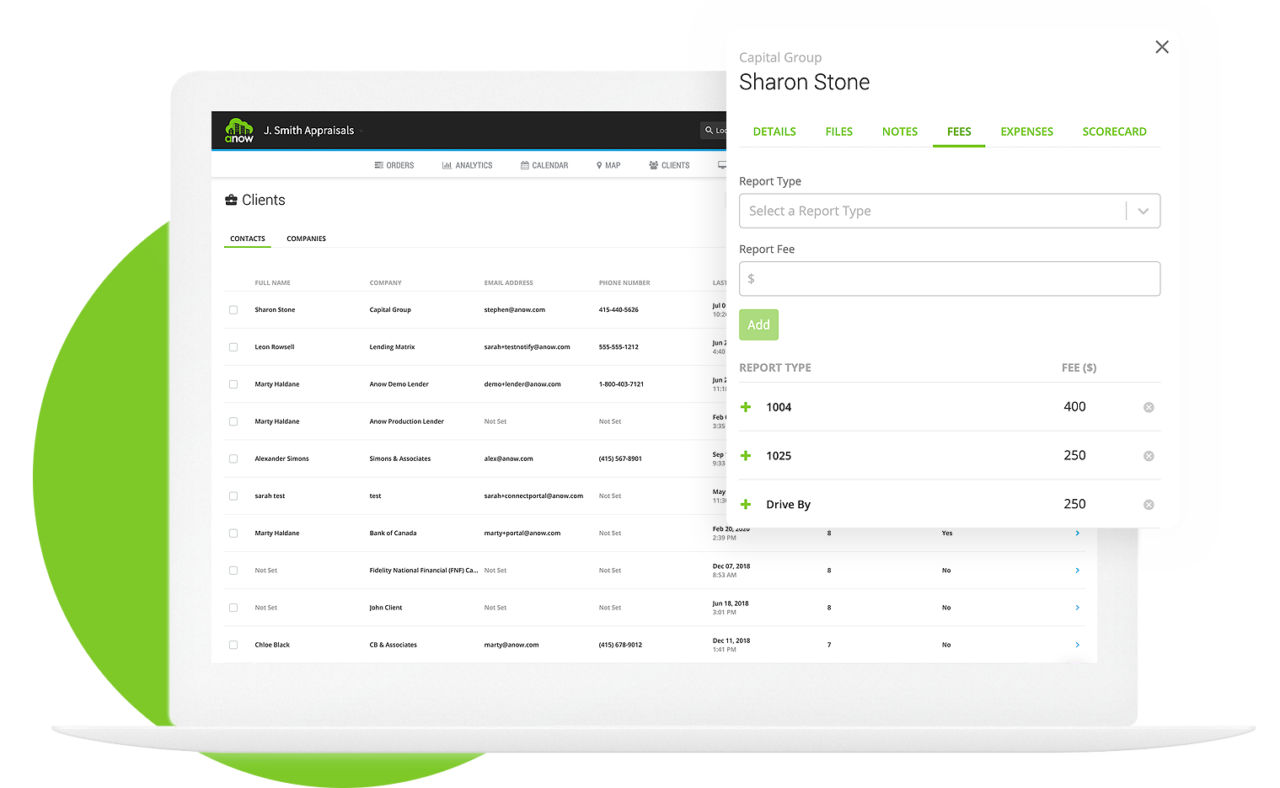Screen dimensions: 1280x788
Task: Open the Select a Report Type dropdown
Action: click(949, 211)
